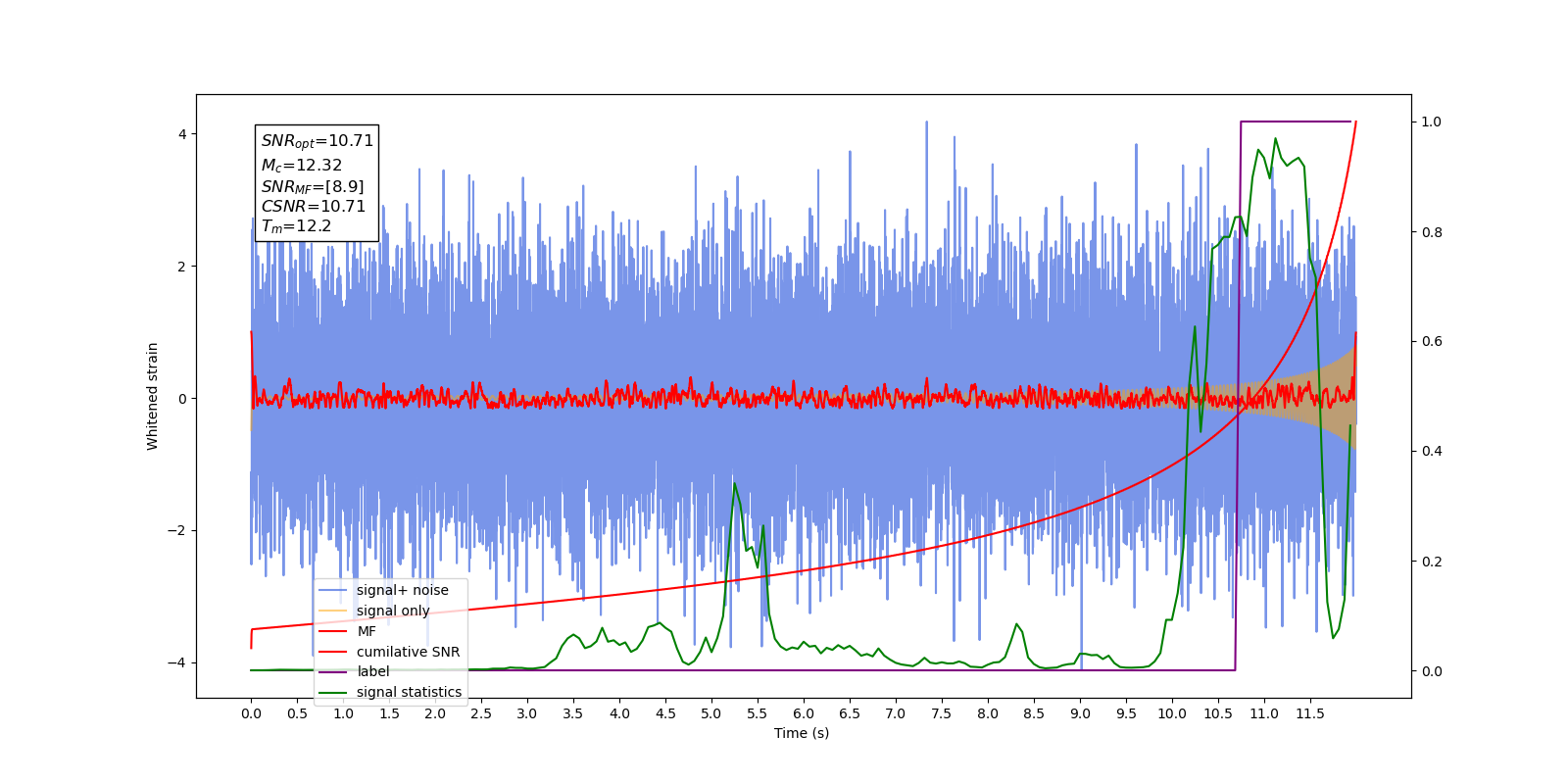
Task: Click the right y-axis tick label 0.6
Action: click(x=1432, y=341)
